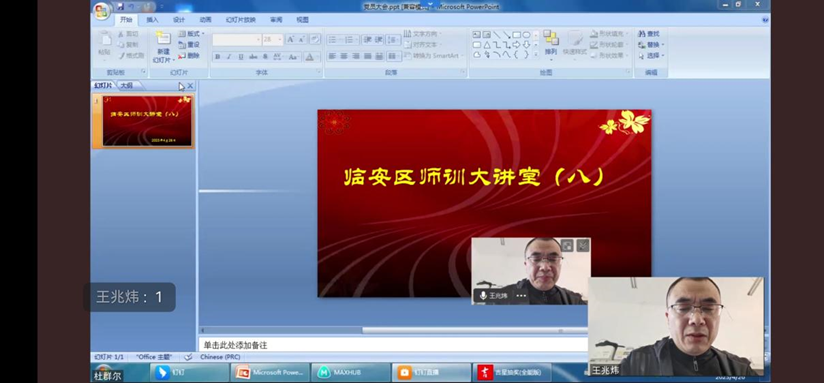Image resolution: width=824 pixels, height=383 pixels.
Task: Toggle Underline formatting
Action: pos(241,57)
